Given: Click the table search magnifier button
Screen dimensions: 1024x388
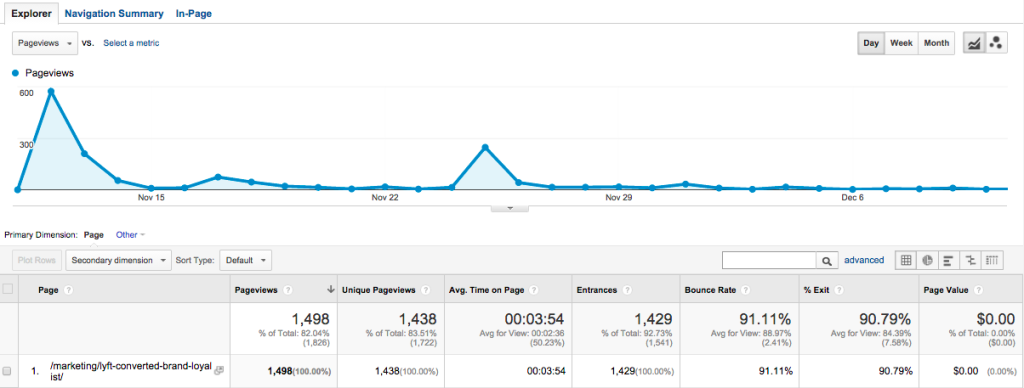Looking at the screenshot, I should (827, 260).
